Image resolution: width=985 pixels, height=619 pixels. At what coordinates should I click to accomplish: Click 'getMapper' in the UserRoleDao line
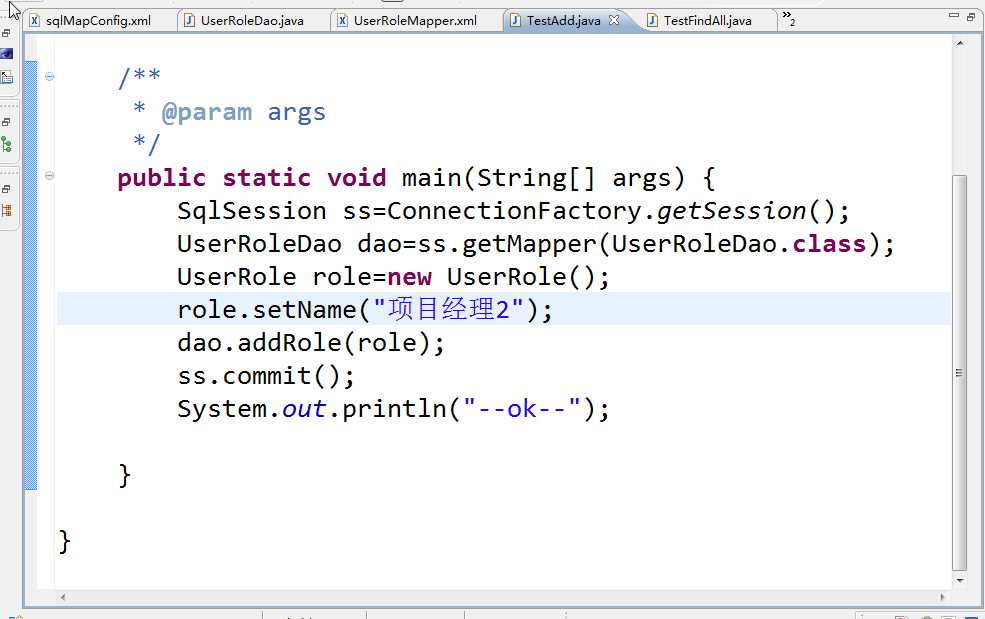(529, 244)
